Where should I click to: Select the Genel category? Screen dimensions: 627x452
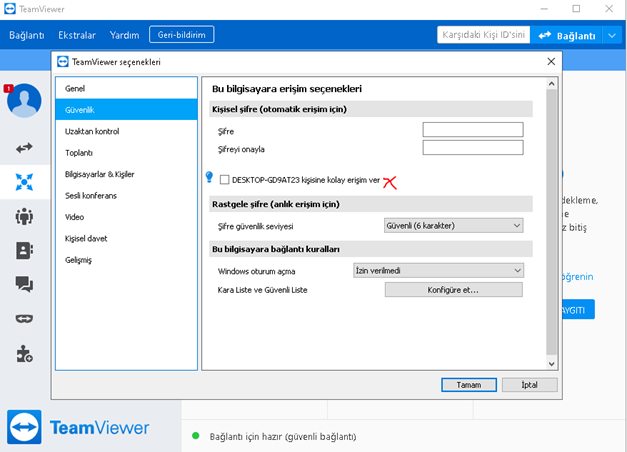point(126,88)
